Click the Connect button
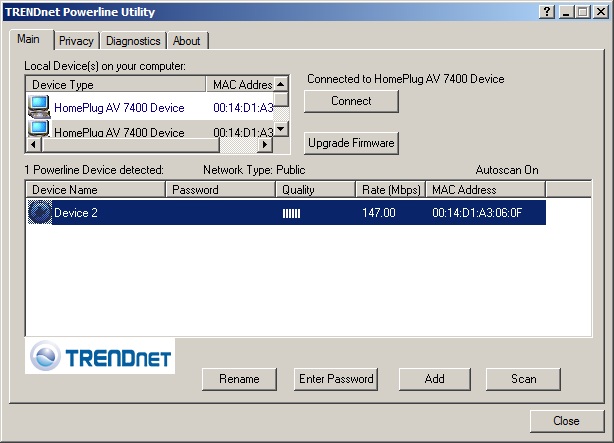614x443 pixels. coord(351,101)
